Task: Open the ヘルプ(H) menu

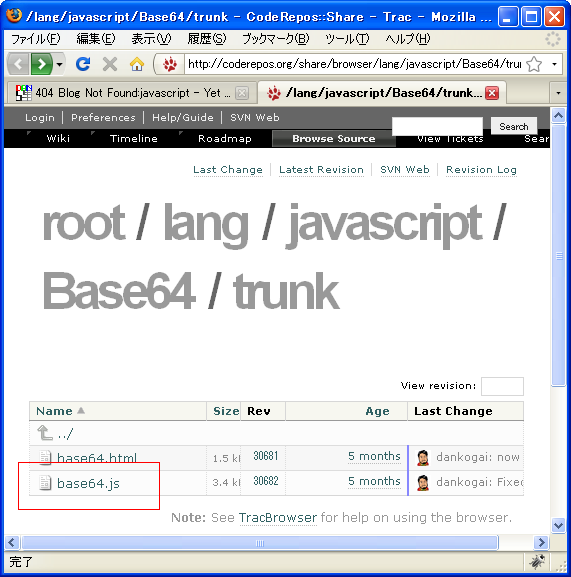Action: tap(408, 39)
